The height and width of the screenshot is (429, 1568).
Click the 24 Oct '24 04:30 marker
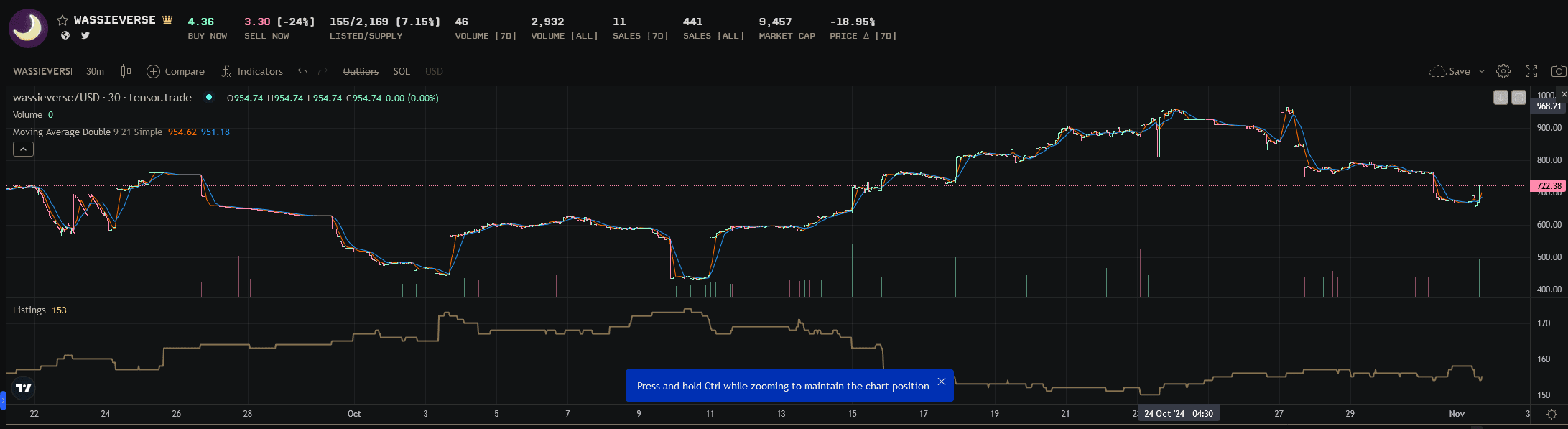pyautogui.click(x=1179, y=414)
